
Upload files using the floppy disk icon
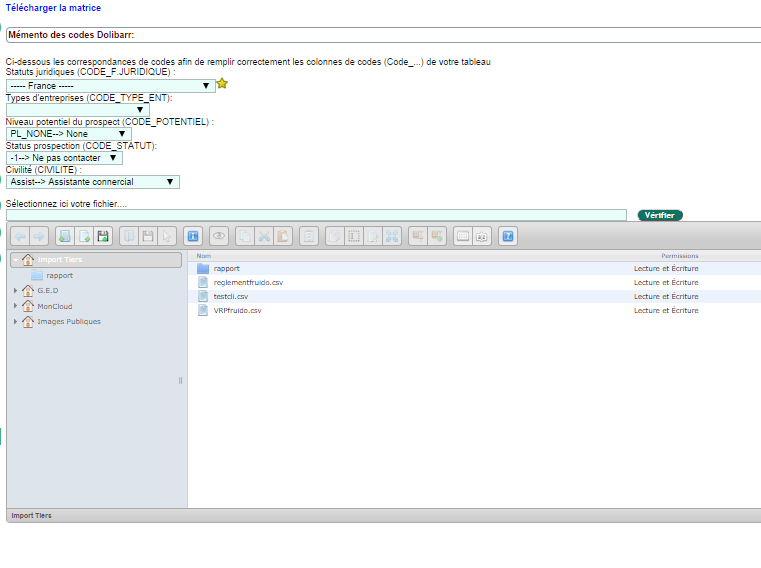point(103,236)
